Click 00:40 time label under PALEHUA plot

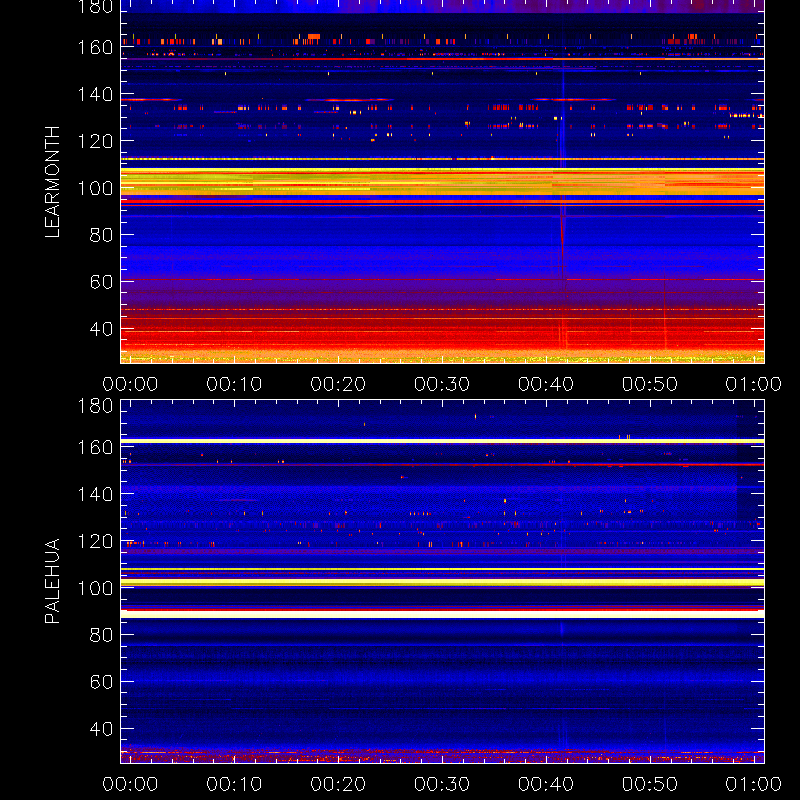point(546,784)
